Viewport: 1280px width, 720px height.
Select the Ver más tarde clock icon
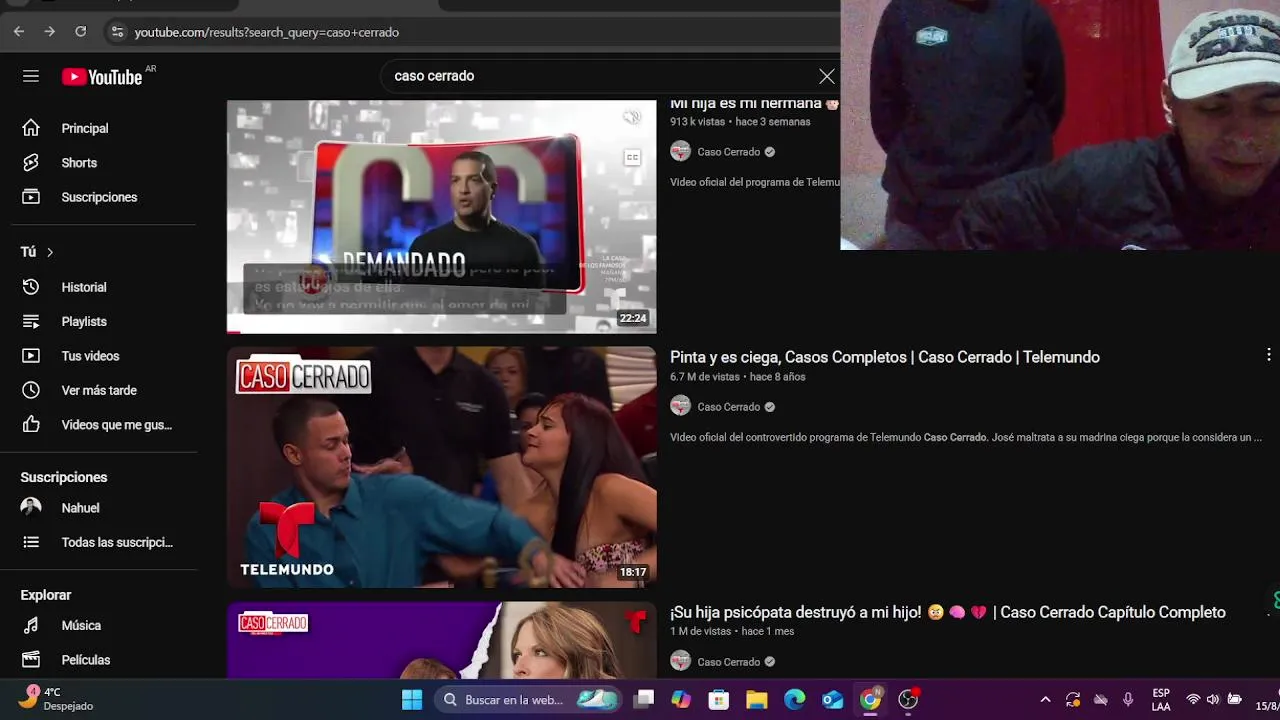[x=31, y=390]
